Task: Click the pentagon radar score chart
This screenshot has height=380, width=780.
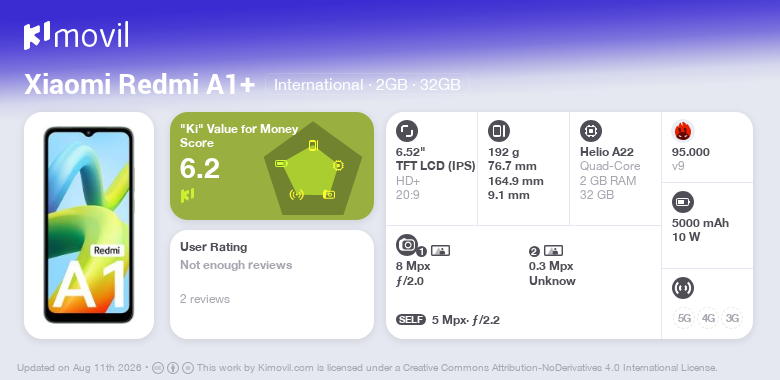Action: click(313, 169)
